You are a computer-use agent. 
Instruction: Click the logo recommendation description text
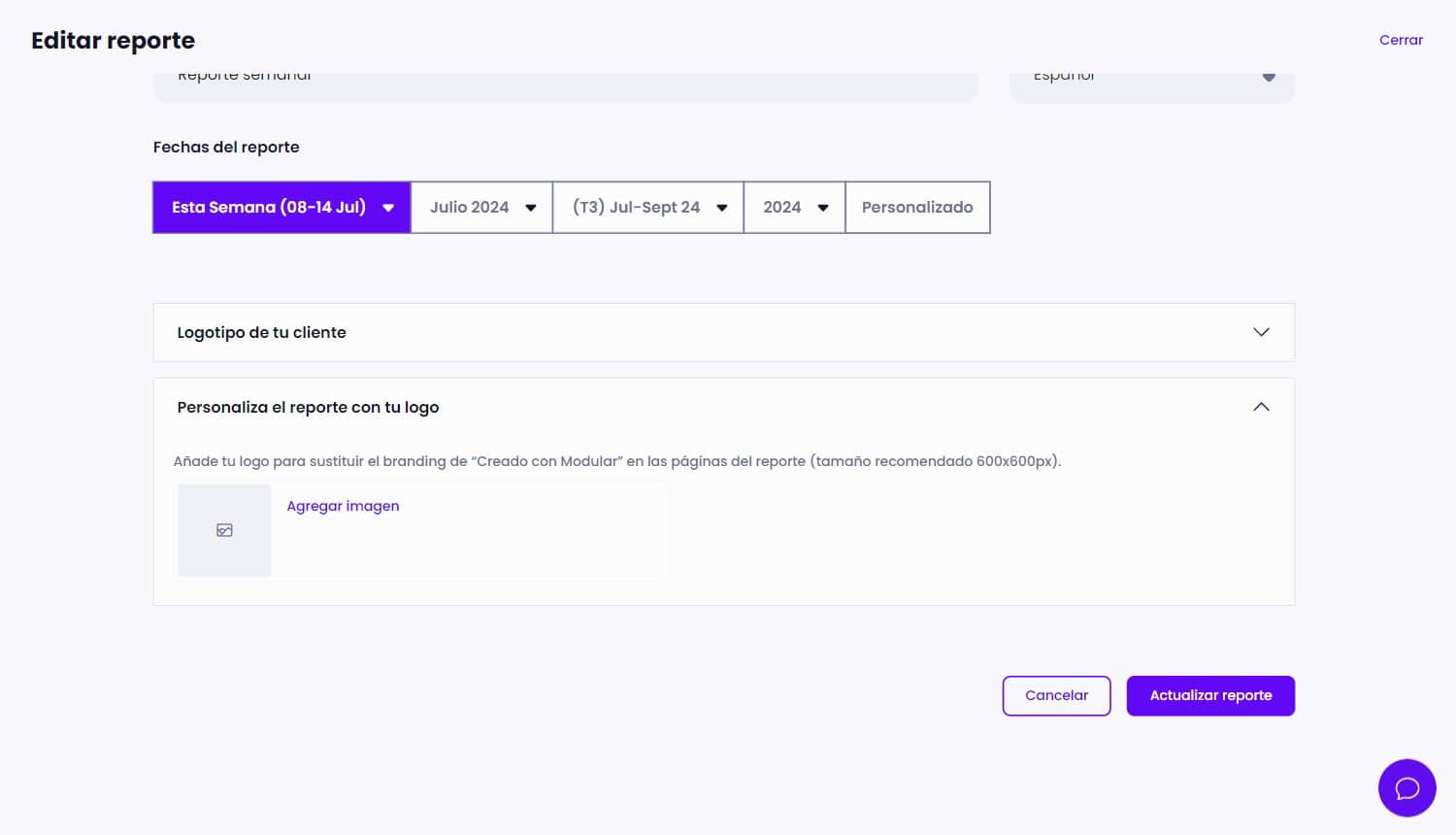[617, 461]
